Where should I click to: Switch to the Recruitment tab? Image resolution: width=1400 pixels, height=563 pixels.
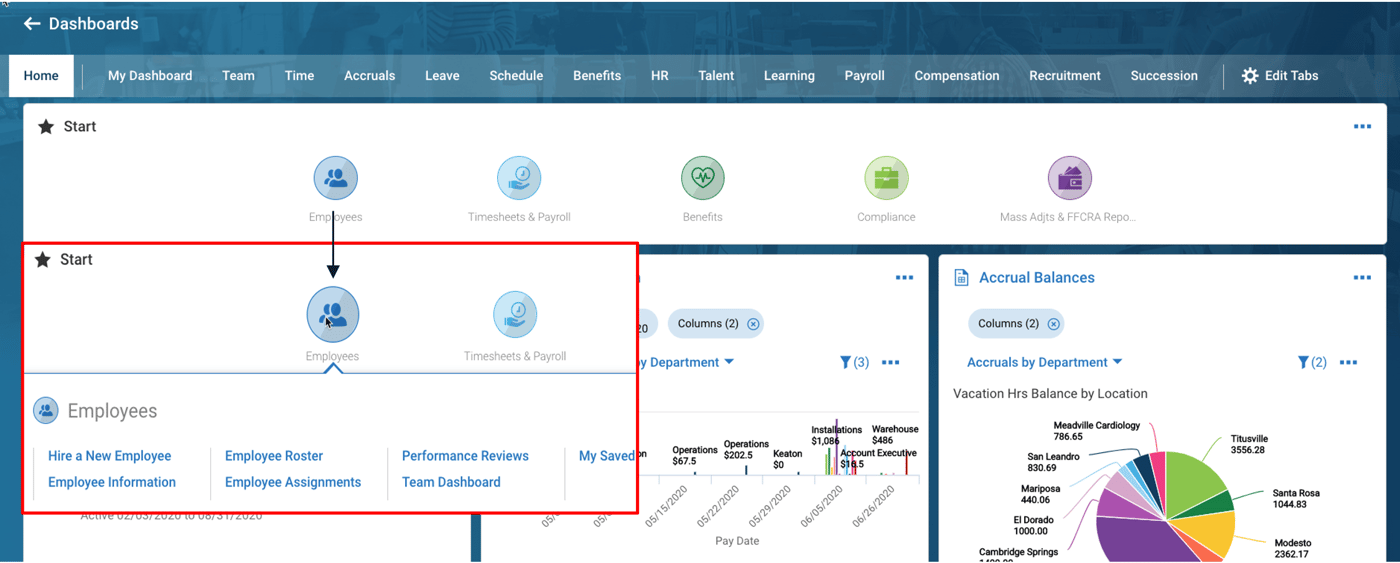1065,76
